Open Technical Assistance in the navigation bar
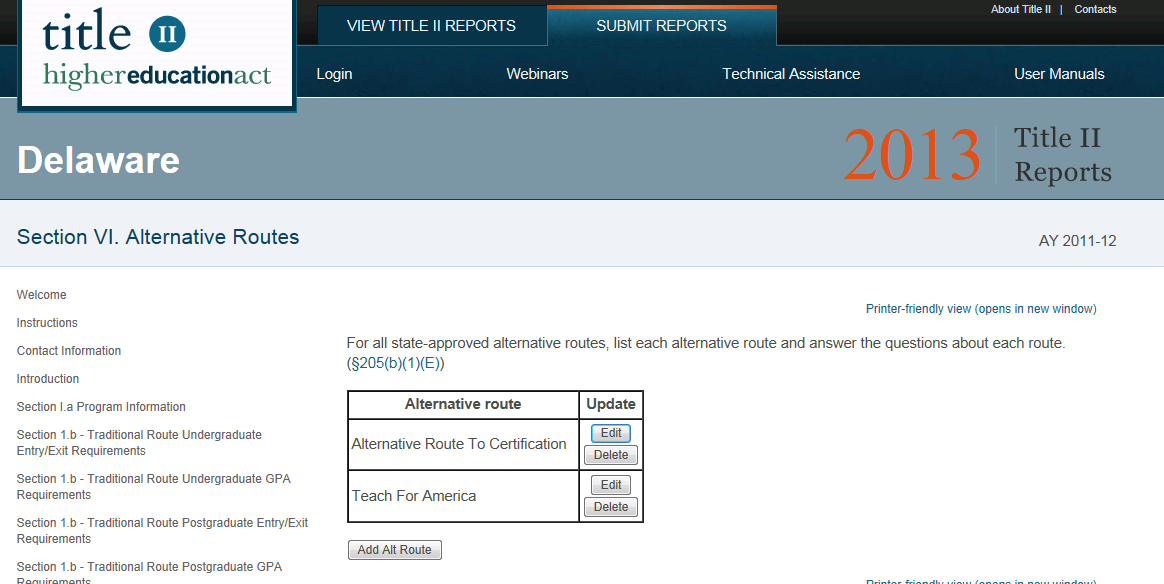The height and width of the screenshot is (584, 1164). point(791,74)
